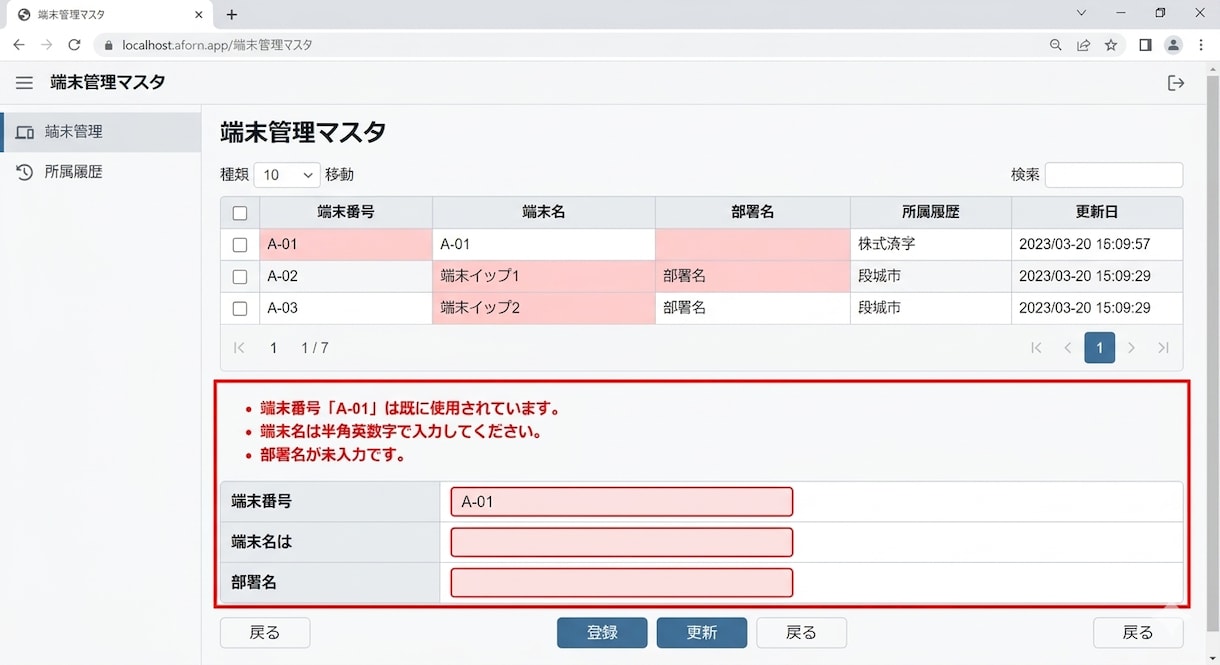The width and height of the screenshot is (1220, 665).
Task: Click the 端末イップ1 cell
Action: [x=544, y=277]
